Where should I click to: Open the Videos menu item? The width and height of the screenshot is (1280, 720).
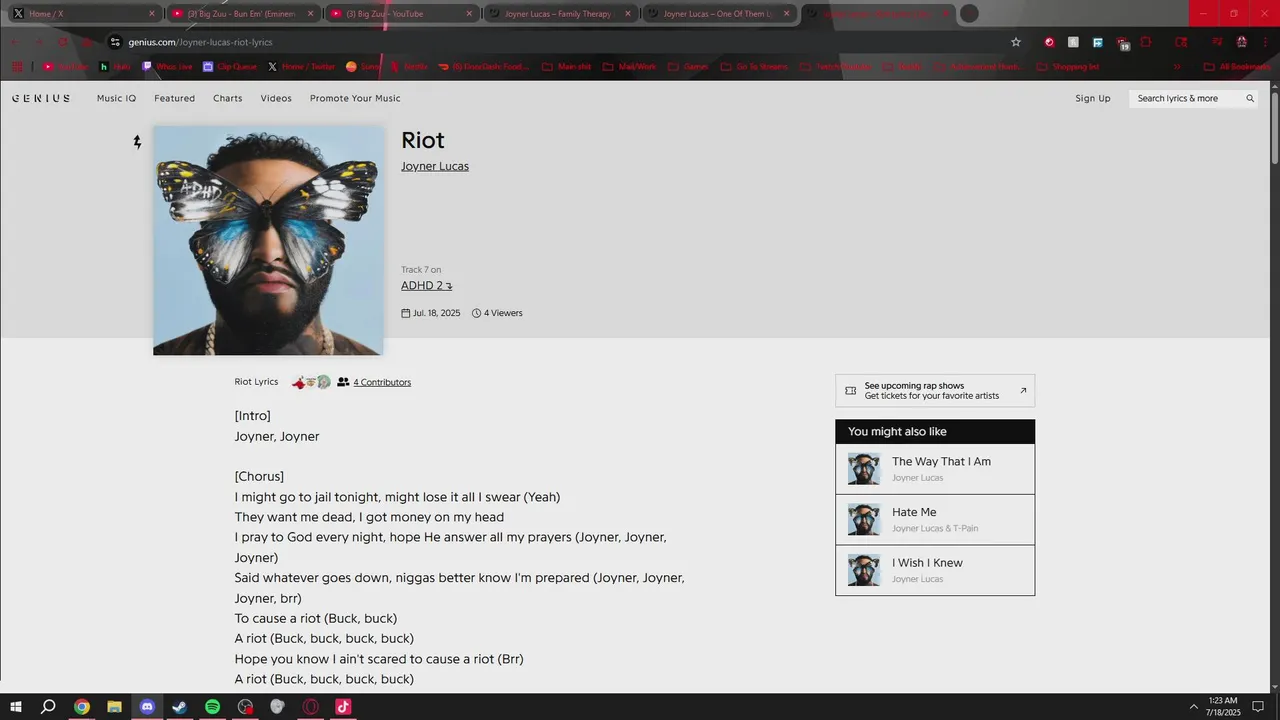click(x=276, y=98)
